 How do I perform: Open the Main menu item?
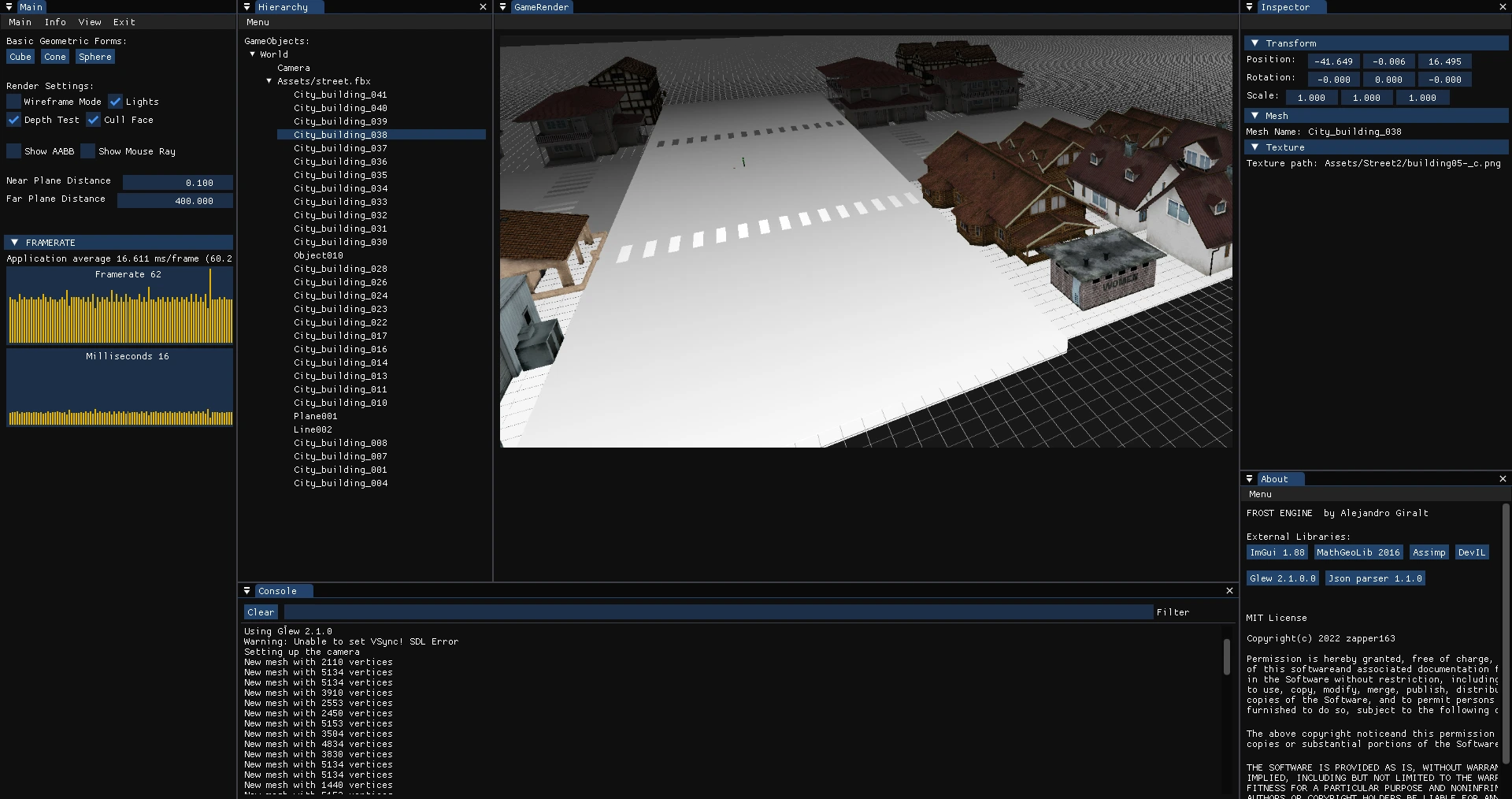pos(20,22)
